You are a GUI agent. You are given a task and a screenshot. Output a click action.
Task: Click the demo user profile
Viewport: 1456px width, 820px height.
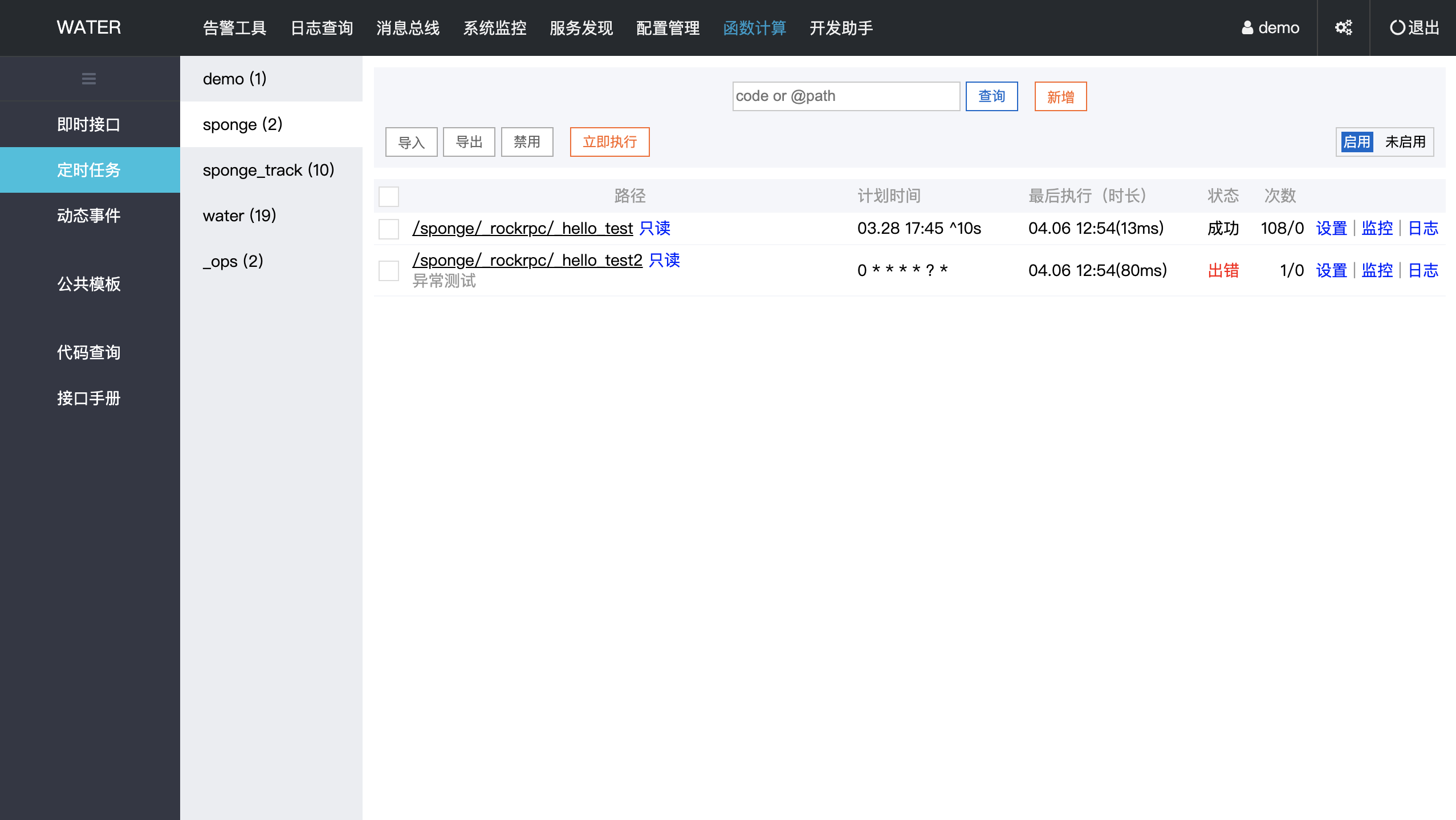click(x=1270, y=27)
